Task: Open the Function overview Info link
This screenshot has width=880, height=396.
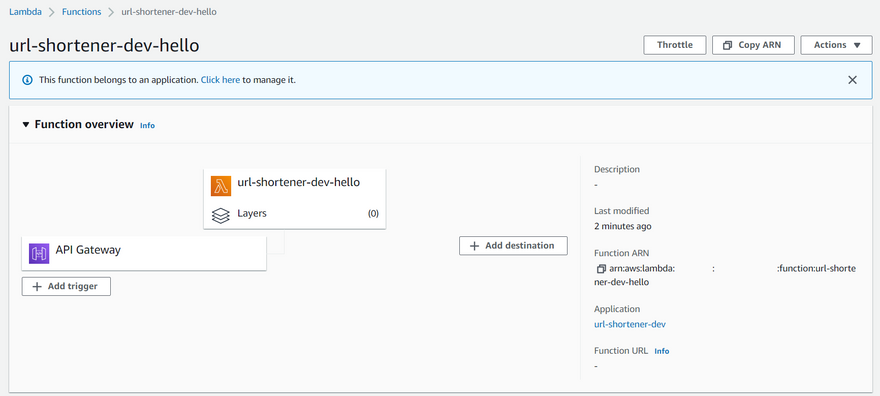Action: coord(148,126)
